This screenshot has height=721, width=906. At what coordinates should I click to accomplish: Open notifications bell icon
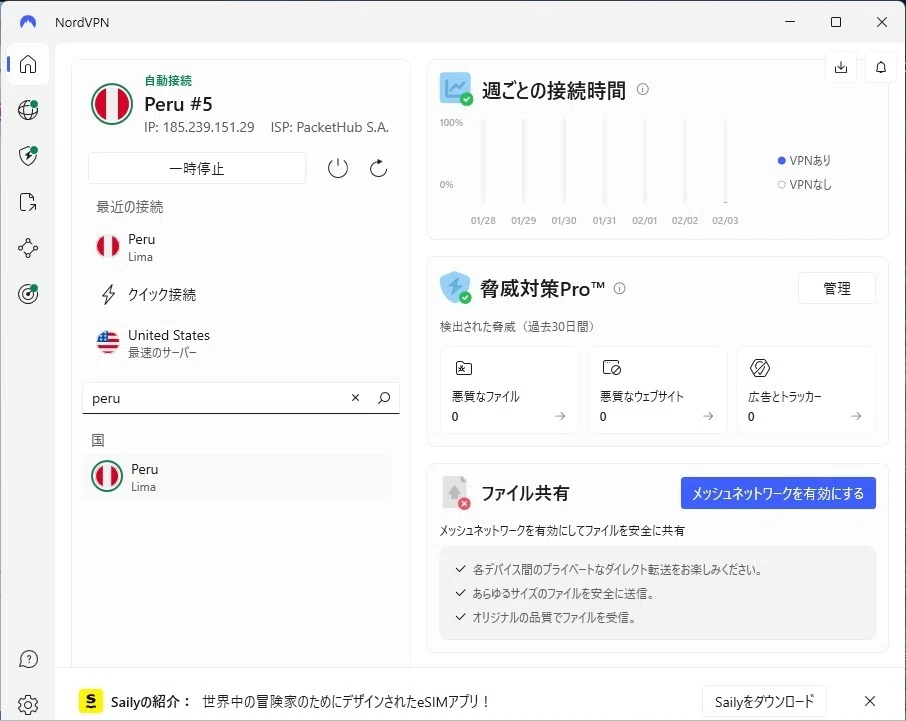(881, 67)
